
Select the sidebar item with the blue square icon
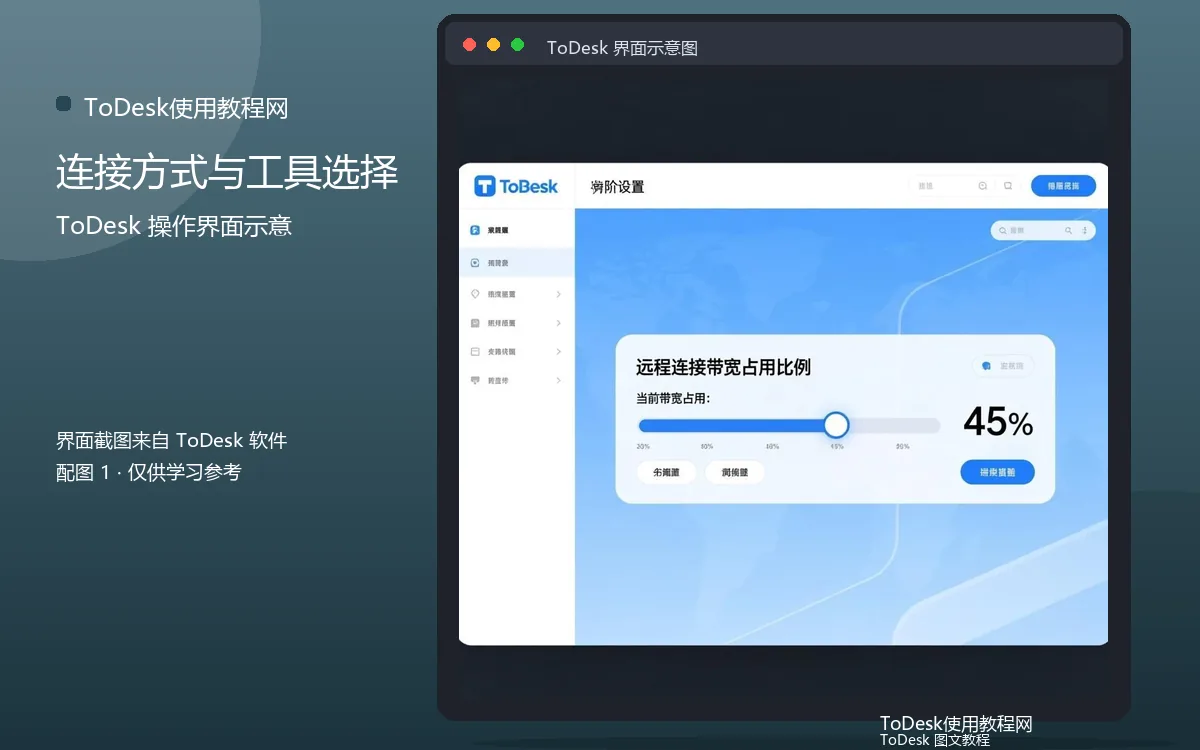click(516, 230)
